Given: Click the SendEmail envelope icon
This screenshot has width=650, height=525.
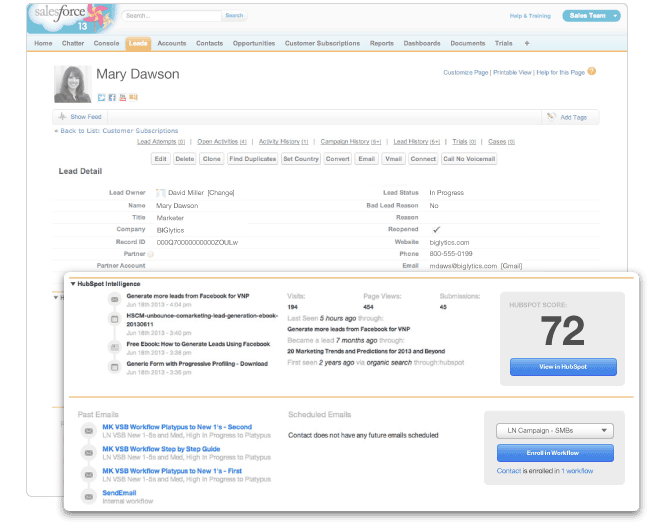Looking at the screenshot, I should [89, 496].
